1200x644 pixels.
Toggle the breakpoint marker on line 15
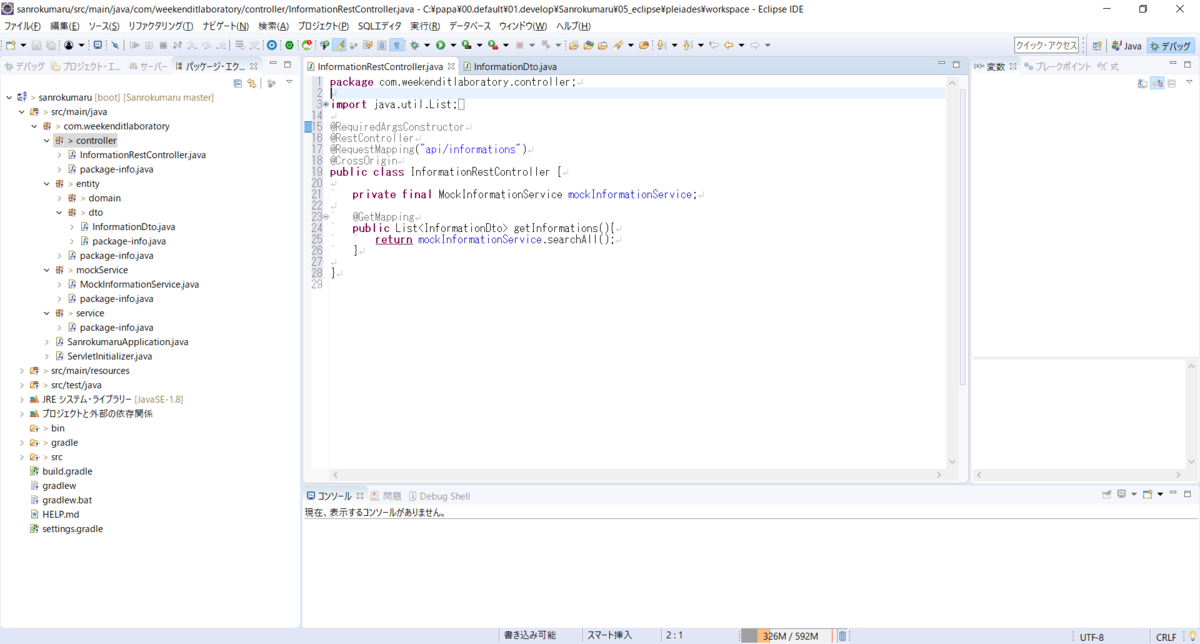(x=307, y=128)
